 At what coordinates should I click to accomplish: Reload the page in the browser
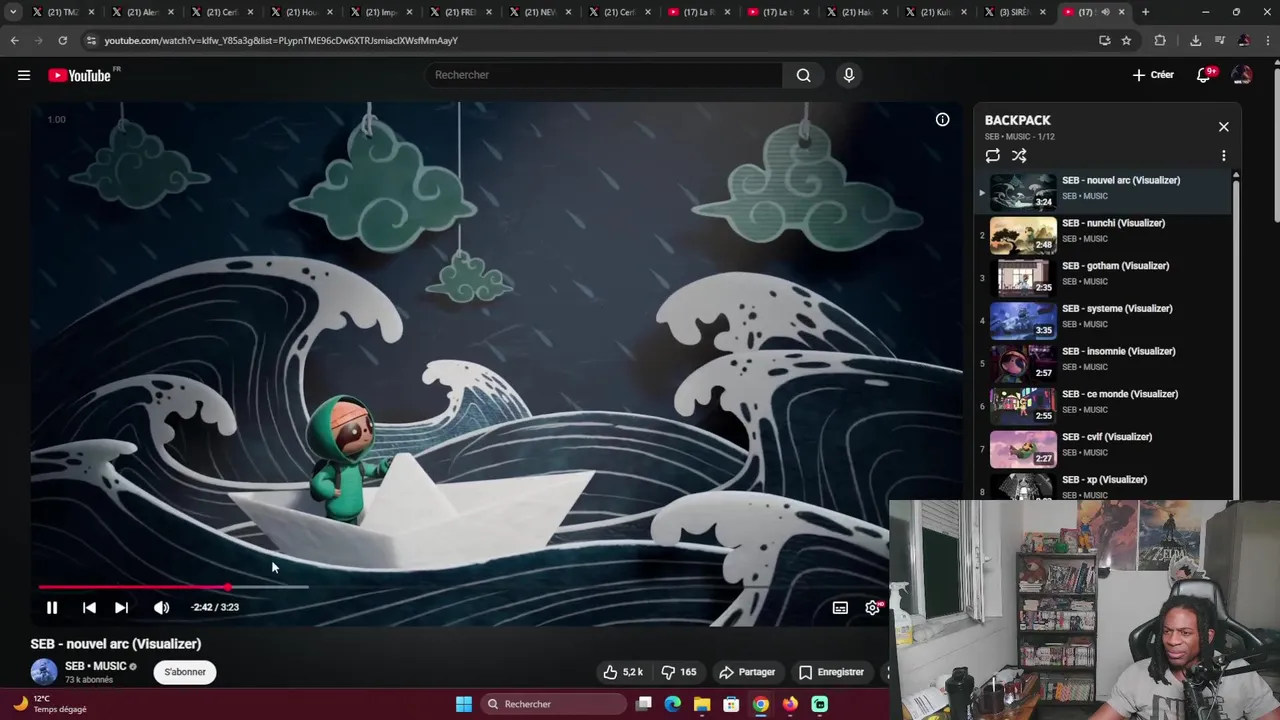click(62, 40)
